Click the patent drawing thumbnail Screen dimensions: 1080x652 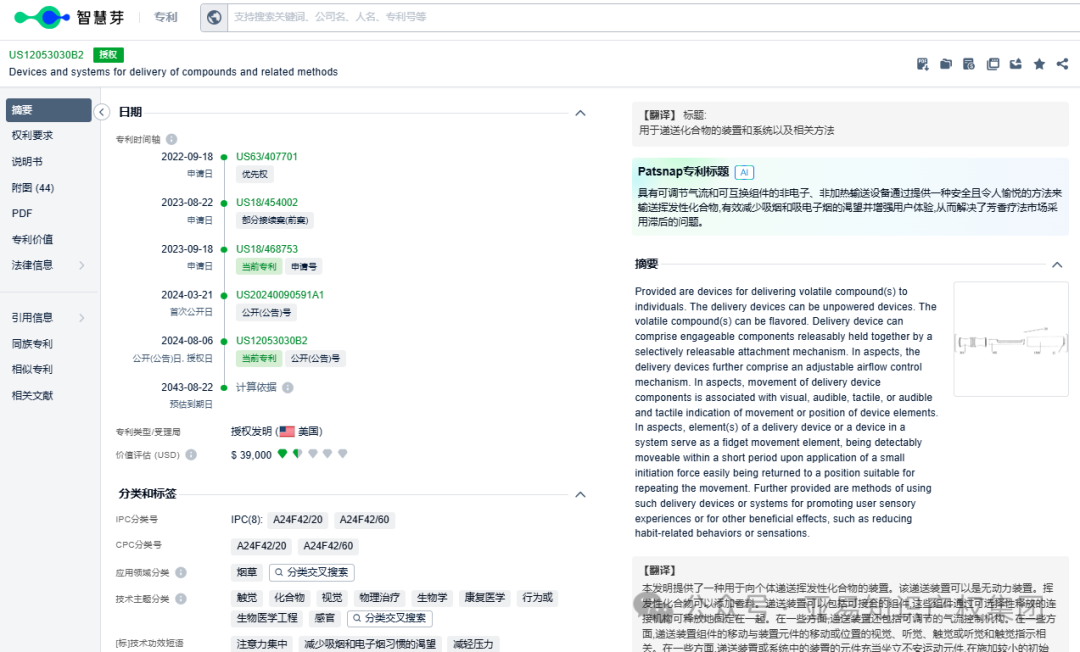pyautogui.click(x=1010, y=342)
